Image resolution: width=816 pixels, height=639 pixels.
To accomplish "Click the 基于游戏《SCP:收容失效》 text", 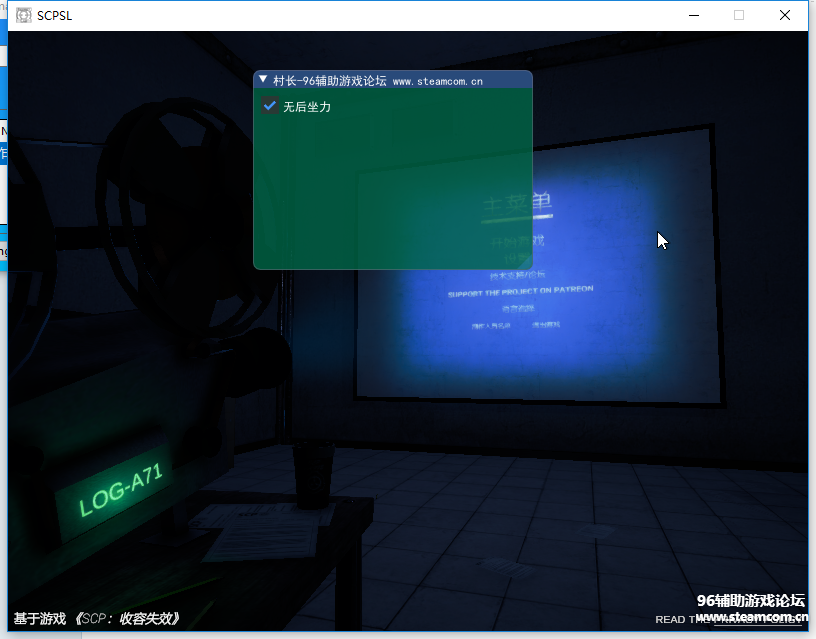I will tap(97, 619).
